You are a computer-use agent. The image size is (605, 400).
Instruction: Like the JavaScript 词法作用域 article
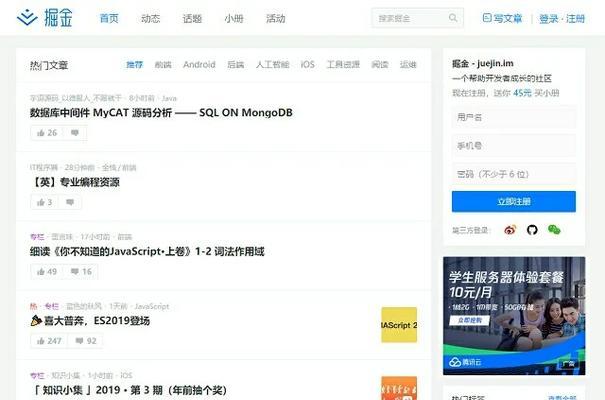(47, 272)
